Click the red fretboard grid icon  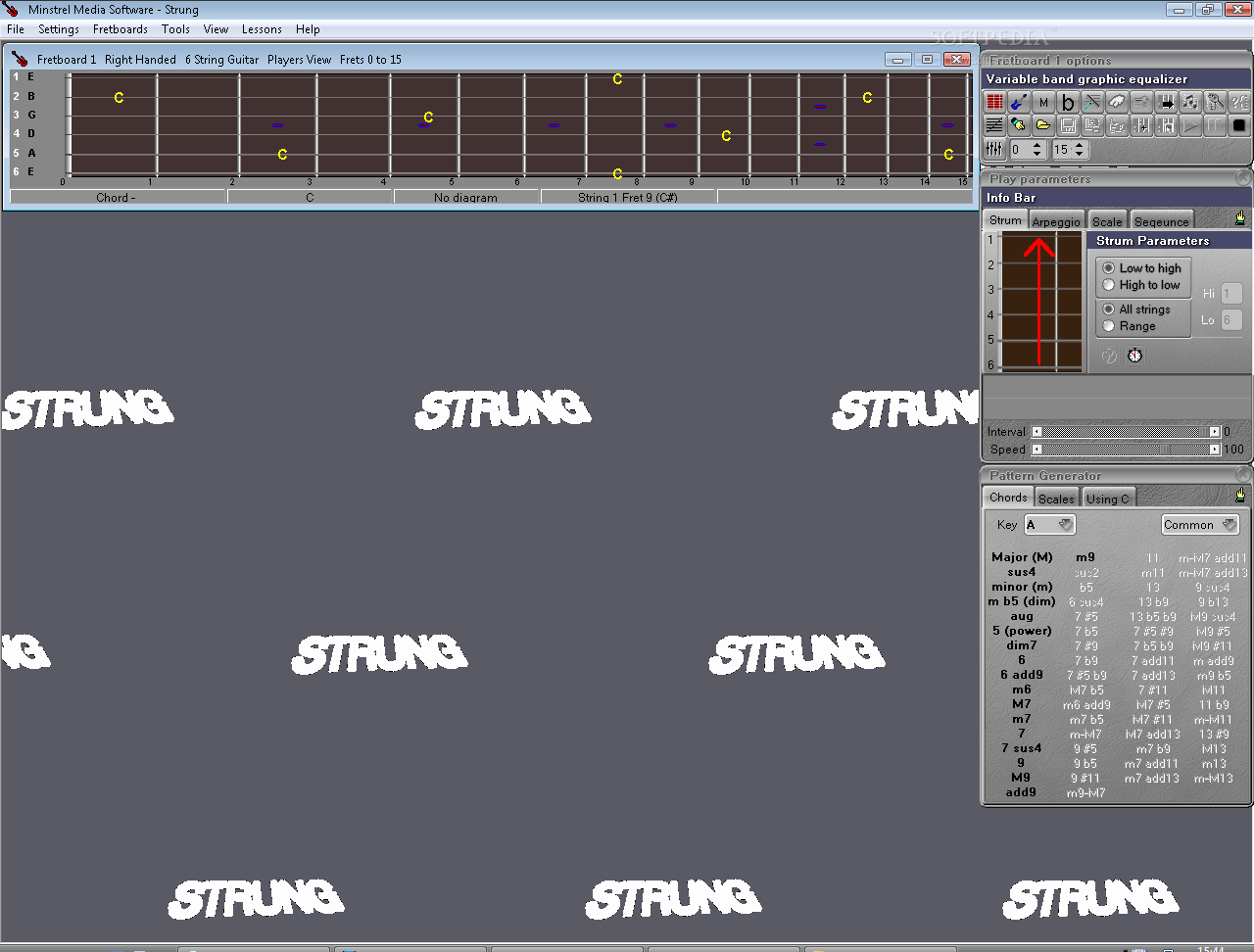coord(994,102)
